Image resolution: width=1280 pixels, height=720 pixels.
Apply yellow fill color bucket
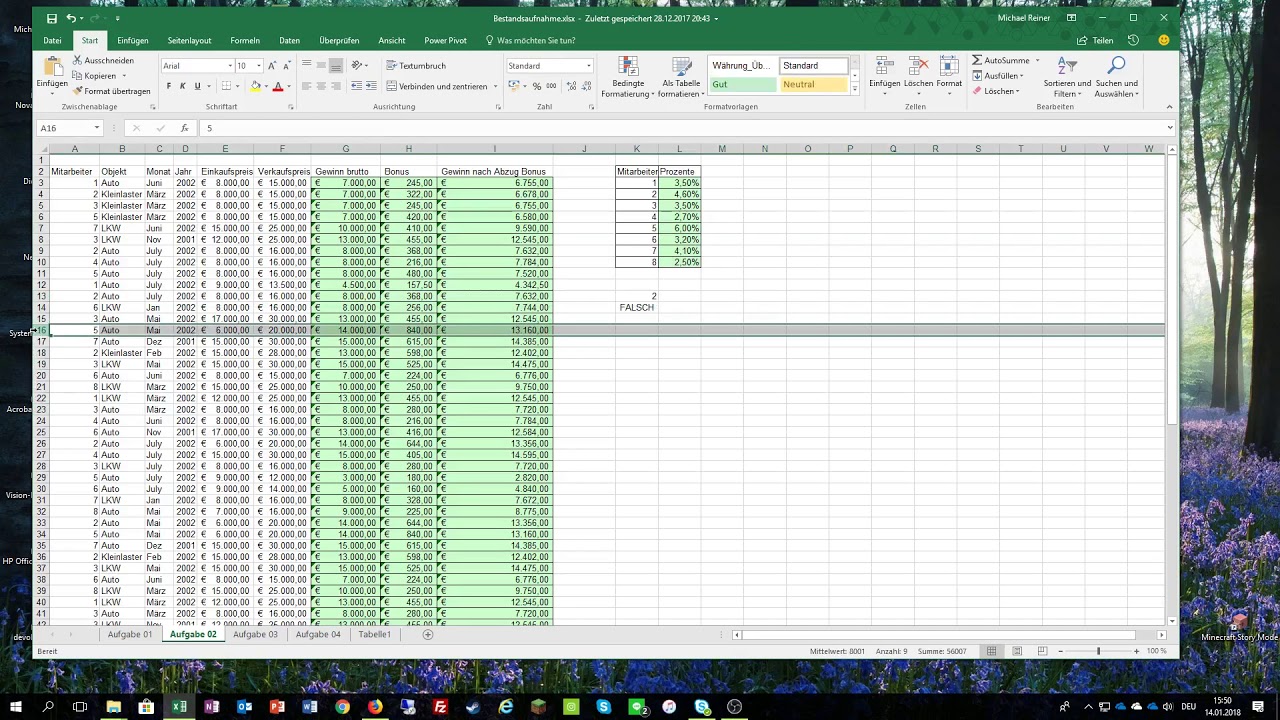click(256, 86)
